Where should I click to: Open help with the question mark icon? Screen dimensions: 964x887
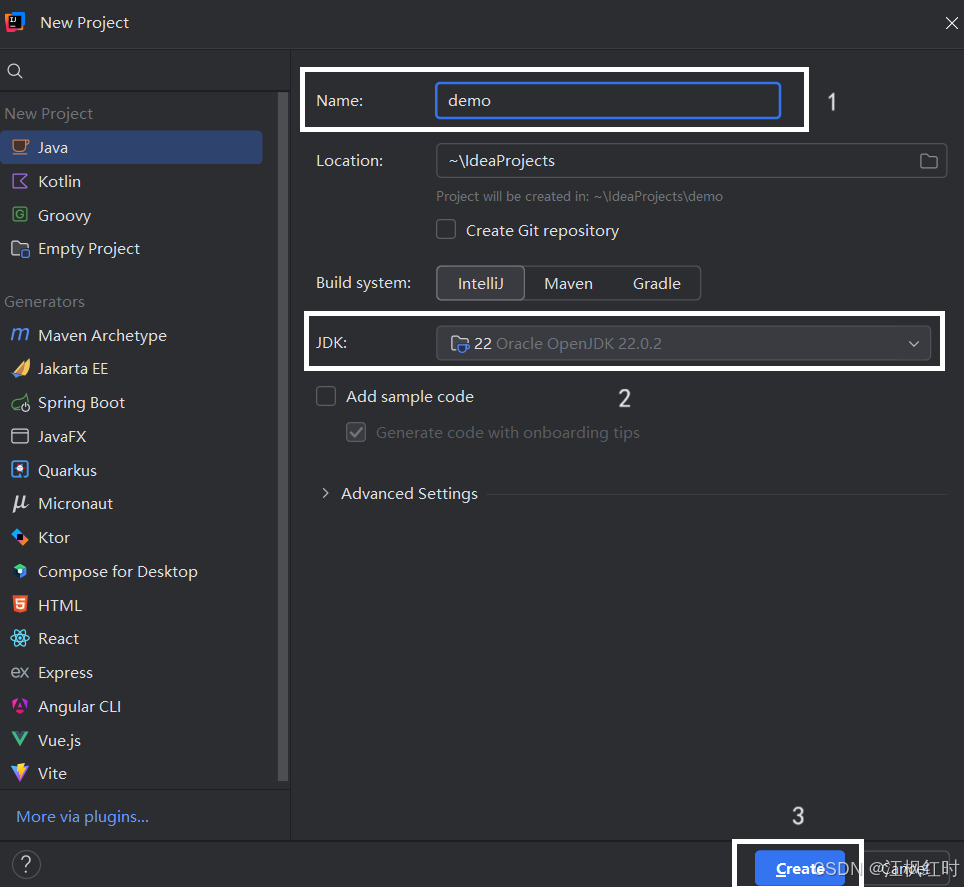[26, 864]
